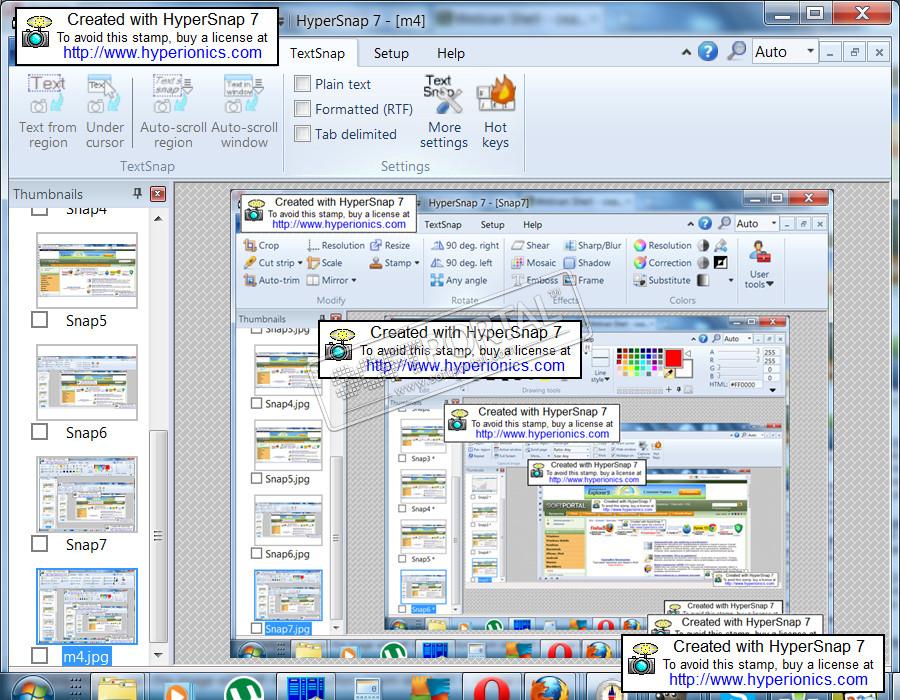Screen dimensions: 900x700
Task: Tick the m4.jpg thumbnail checkbox
Action: (40, 655)
